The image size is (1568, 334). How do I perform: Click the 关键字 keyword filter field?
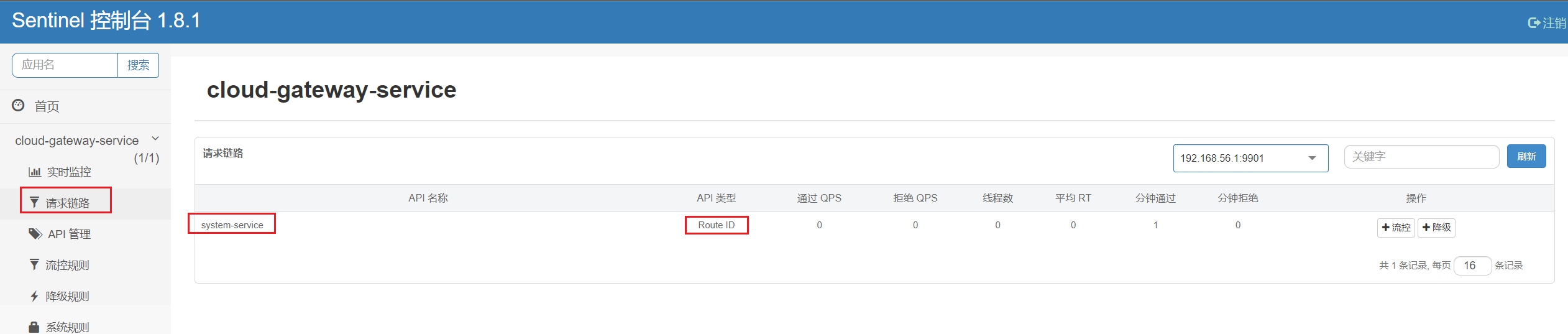[1421, 157]
